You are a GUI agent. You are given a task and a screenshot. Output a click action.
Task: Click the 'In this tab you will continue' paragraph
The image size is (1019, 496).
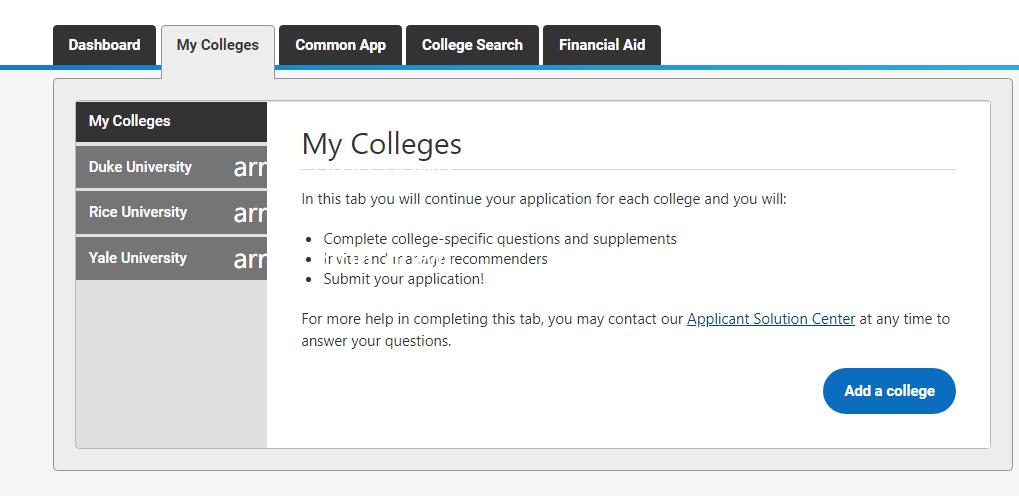544,199
